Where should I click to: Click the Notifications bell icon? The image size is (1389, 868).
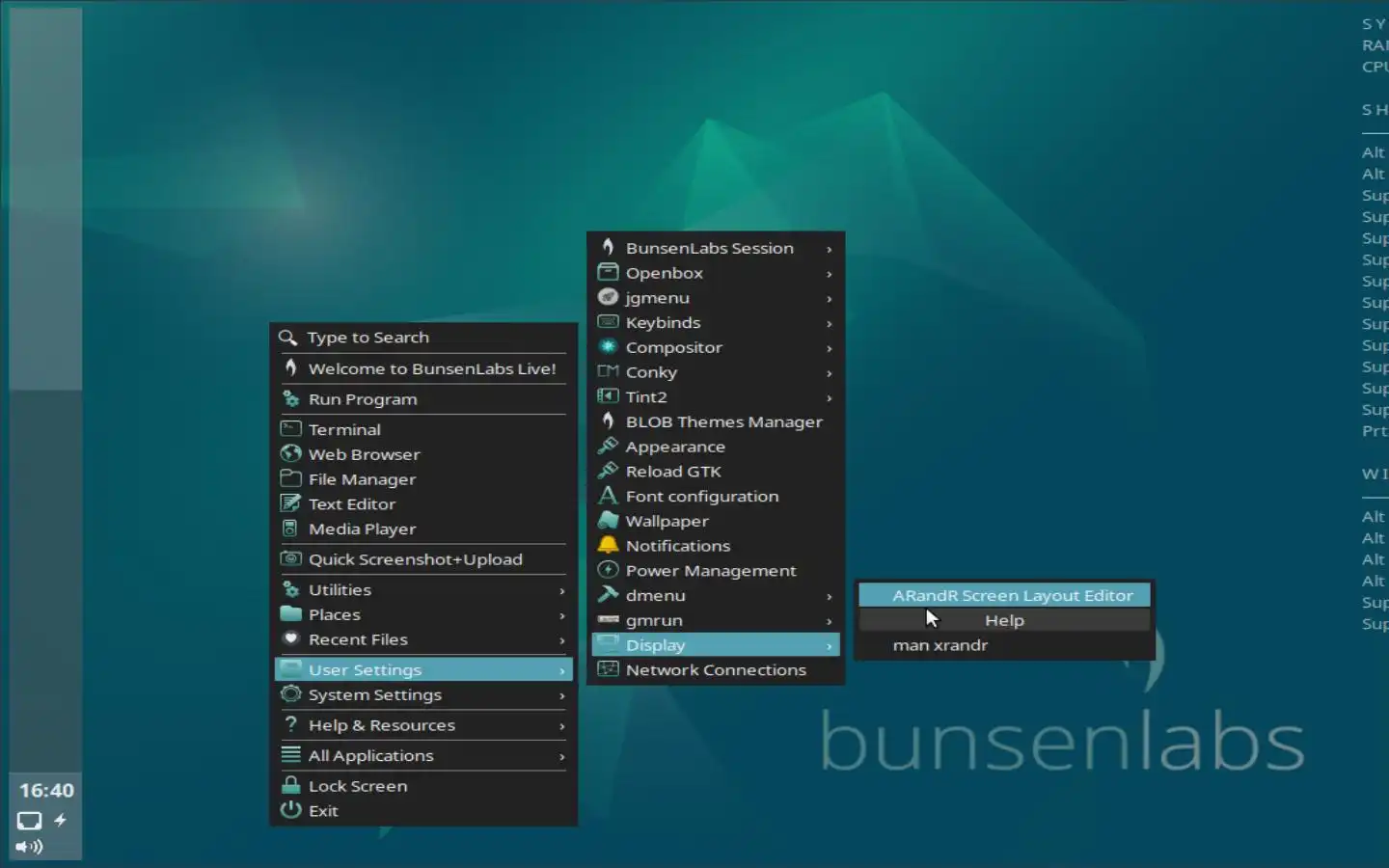608,545
